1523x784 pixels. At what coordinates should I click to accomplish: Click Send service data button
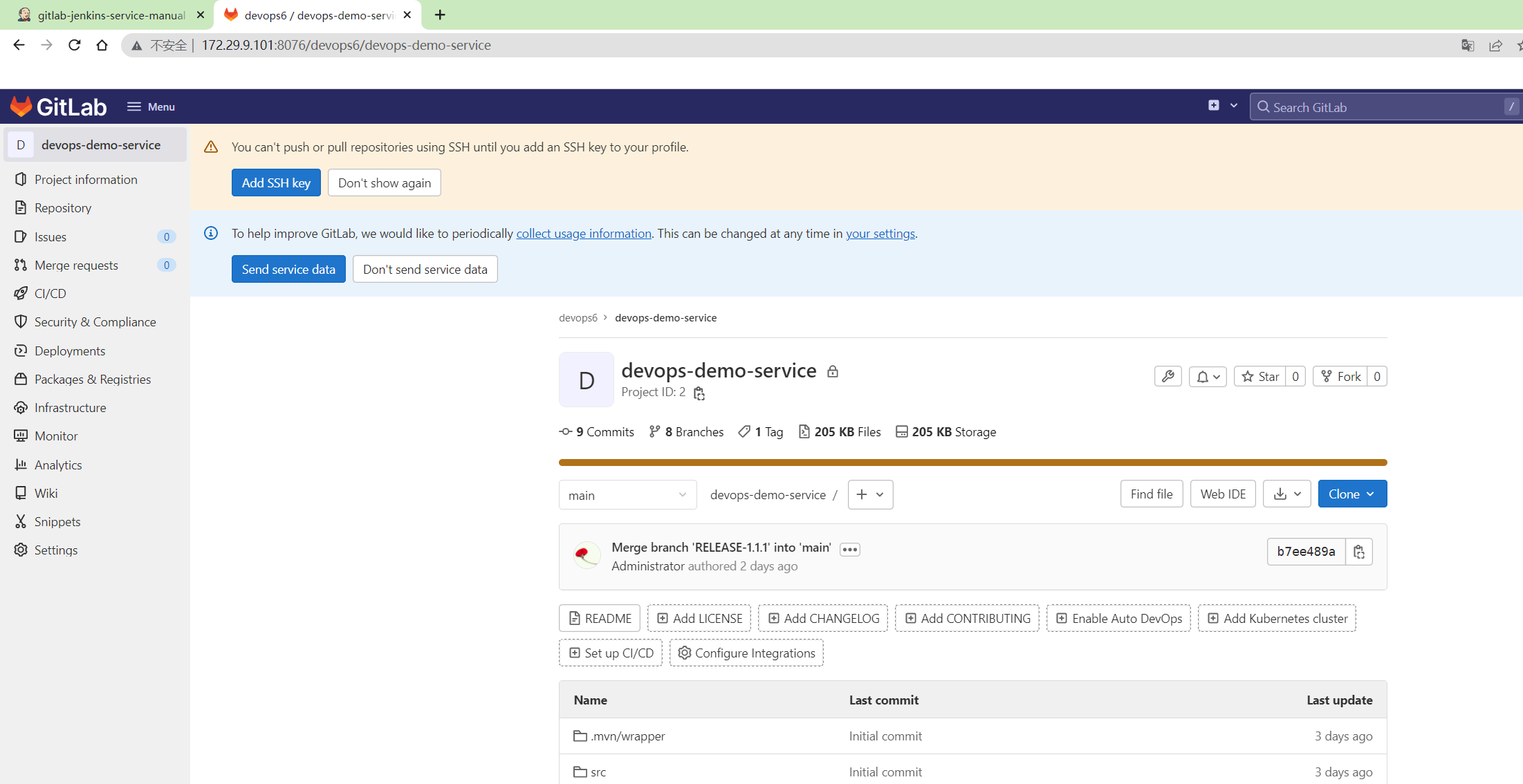288,269
